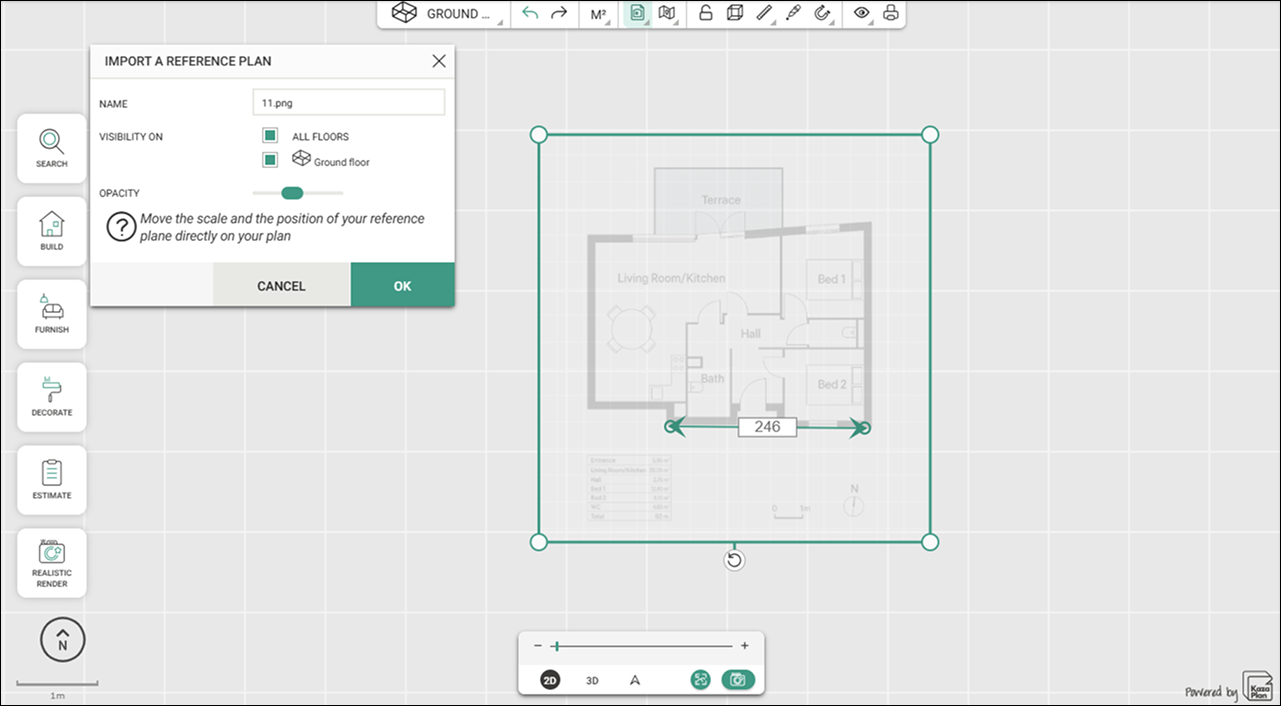Image resolution: width=1281 pixels, height=706 pixels.
Task: Click the rotate handle below the plan
Action: pos(734,560)
